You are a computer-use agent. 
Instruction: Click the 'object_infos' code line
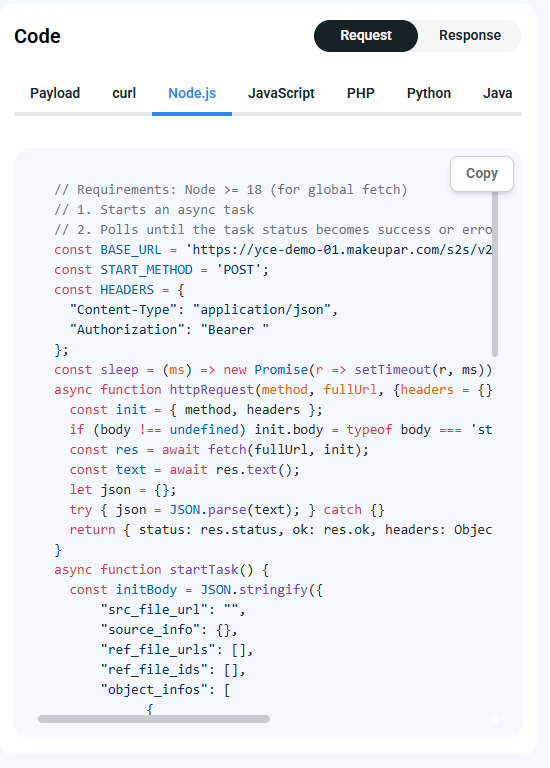[x=166, y=690]
